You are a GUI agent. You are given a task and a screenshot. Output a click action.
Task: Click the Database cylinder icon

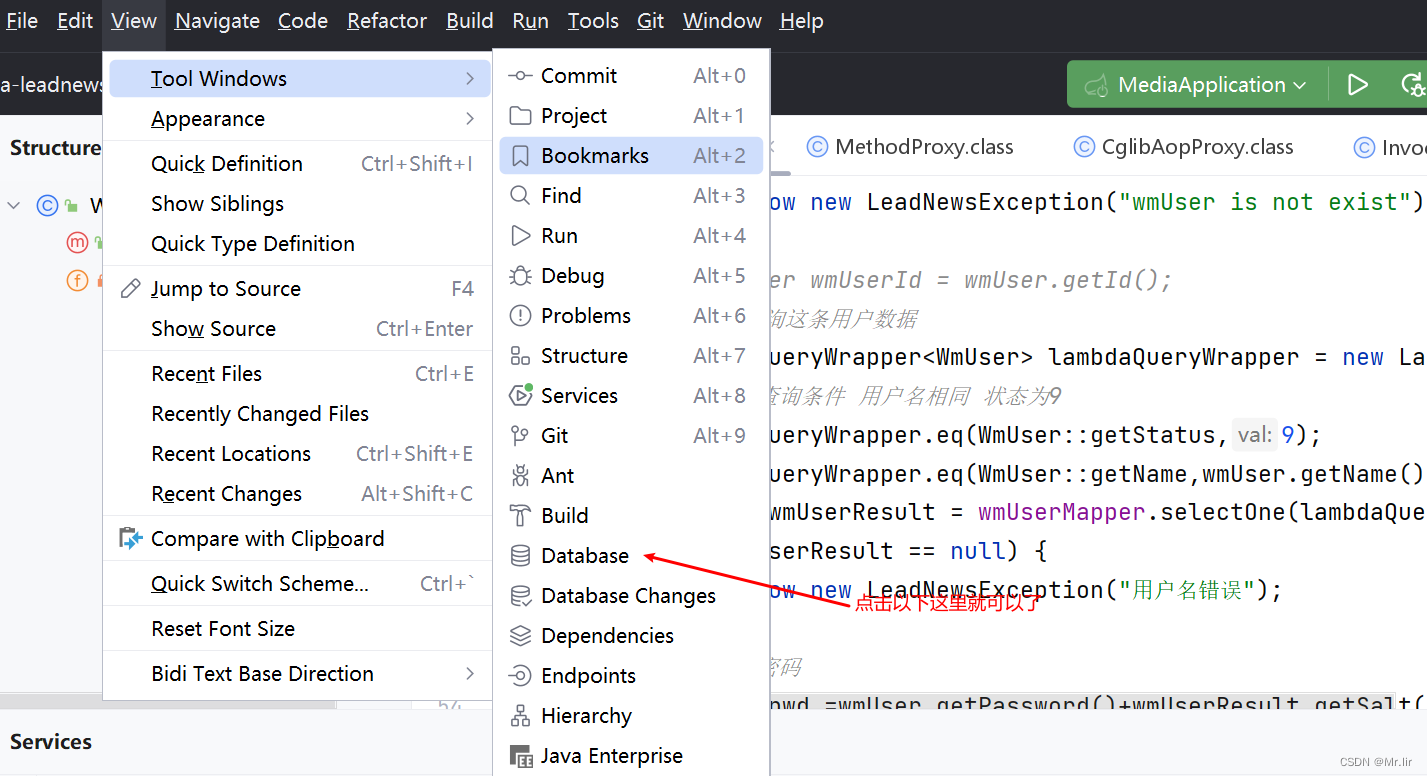(x=520, y=556)
